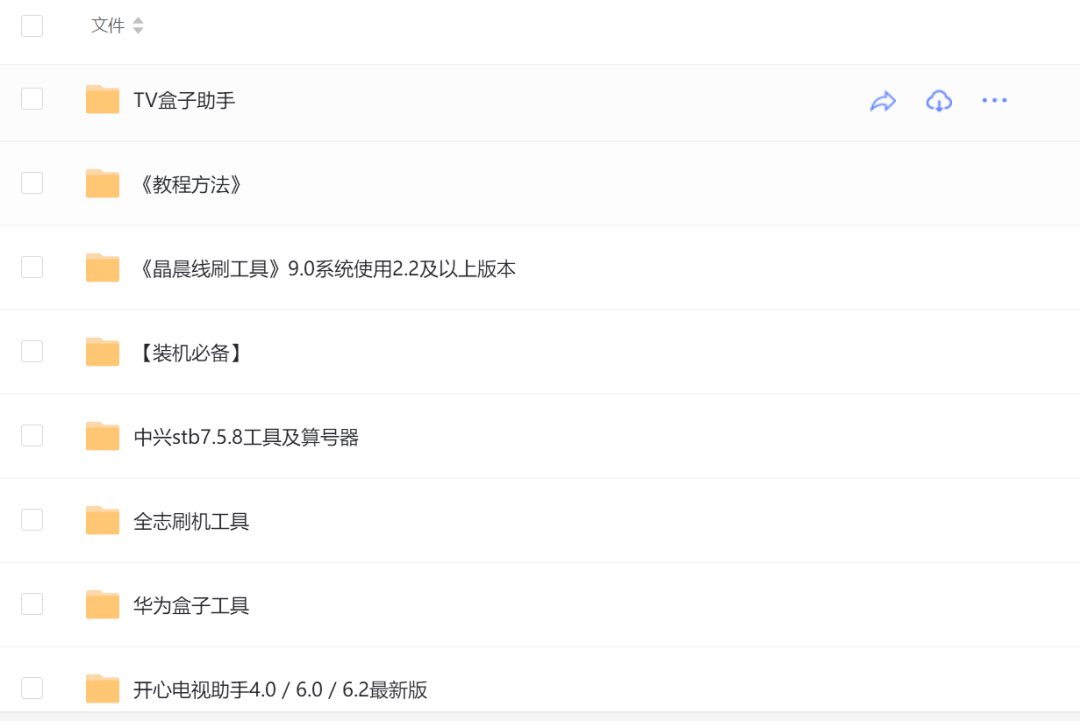Click the TV盒子助手 folder icon

tap(103, 99)
